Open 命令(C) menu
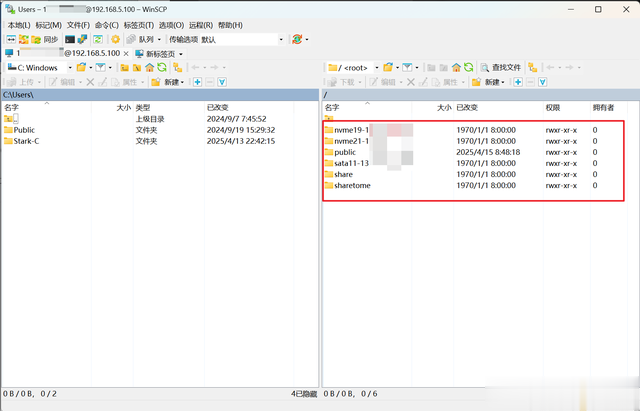This screenshot has height=411, width=640. click(x=107, y=25)
